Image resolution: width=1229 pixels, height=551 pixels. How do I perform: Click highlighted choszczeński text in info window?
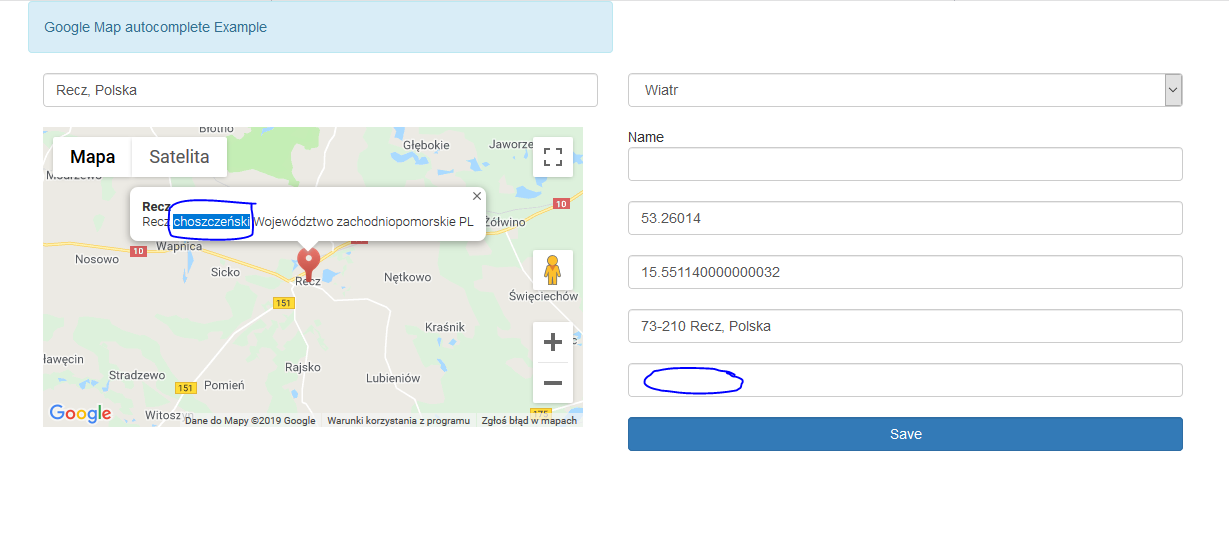tap(211, 221)
